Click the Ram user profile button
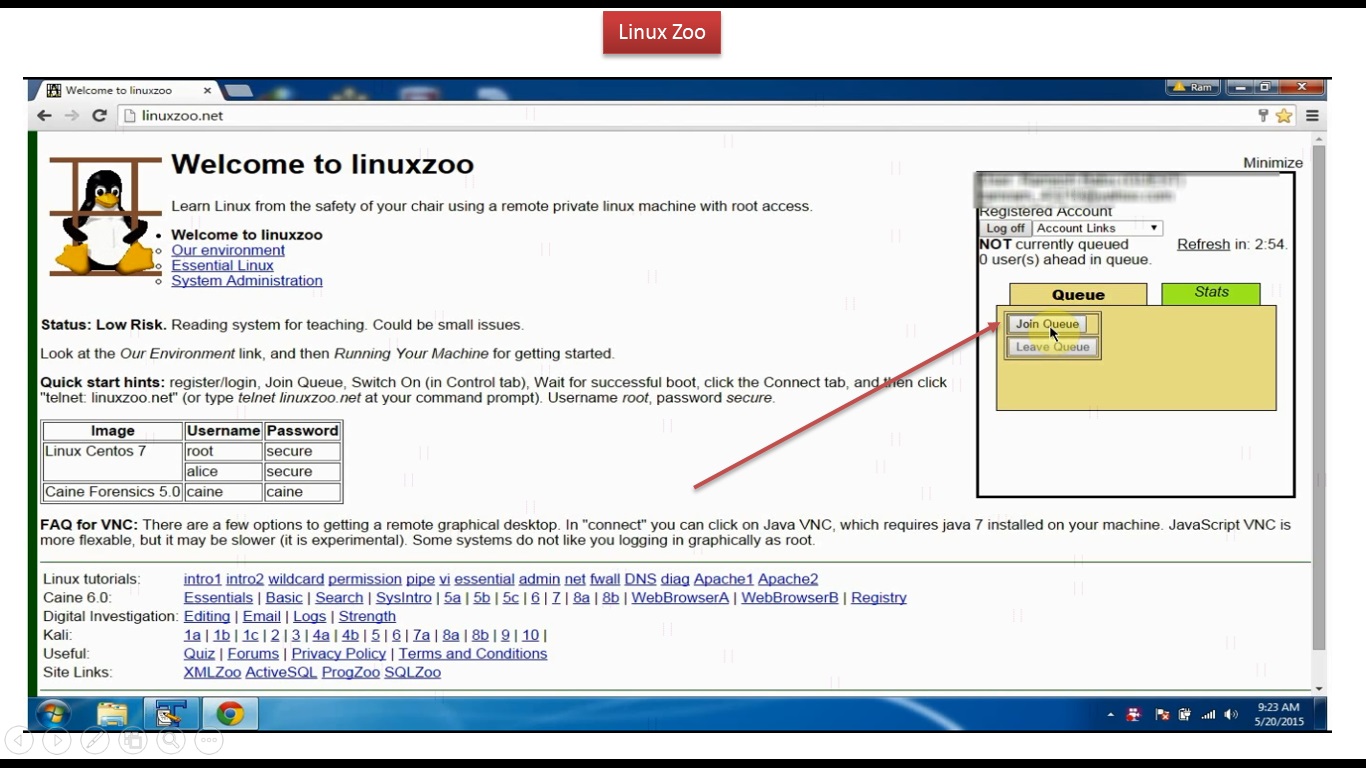Image resolution: width=1366 pixels, height=768 pixels. click(1192, 88)
